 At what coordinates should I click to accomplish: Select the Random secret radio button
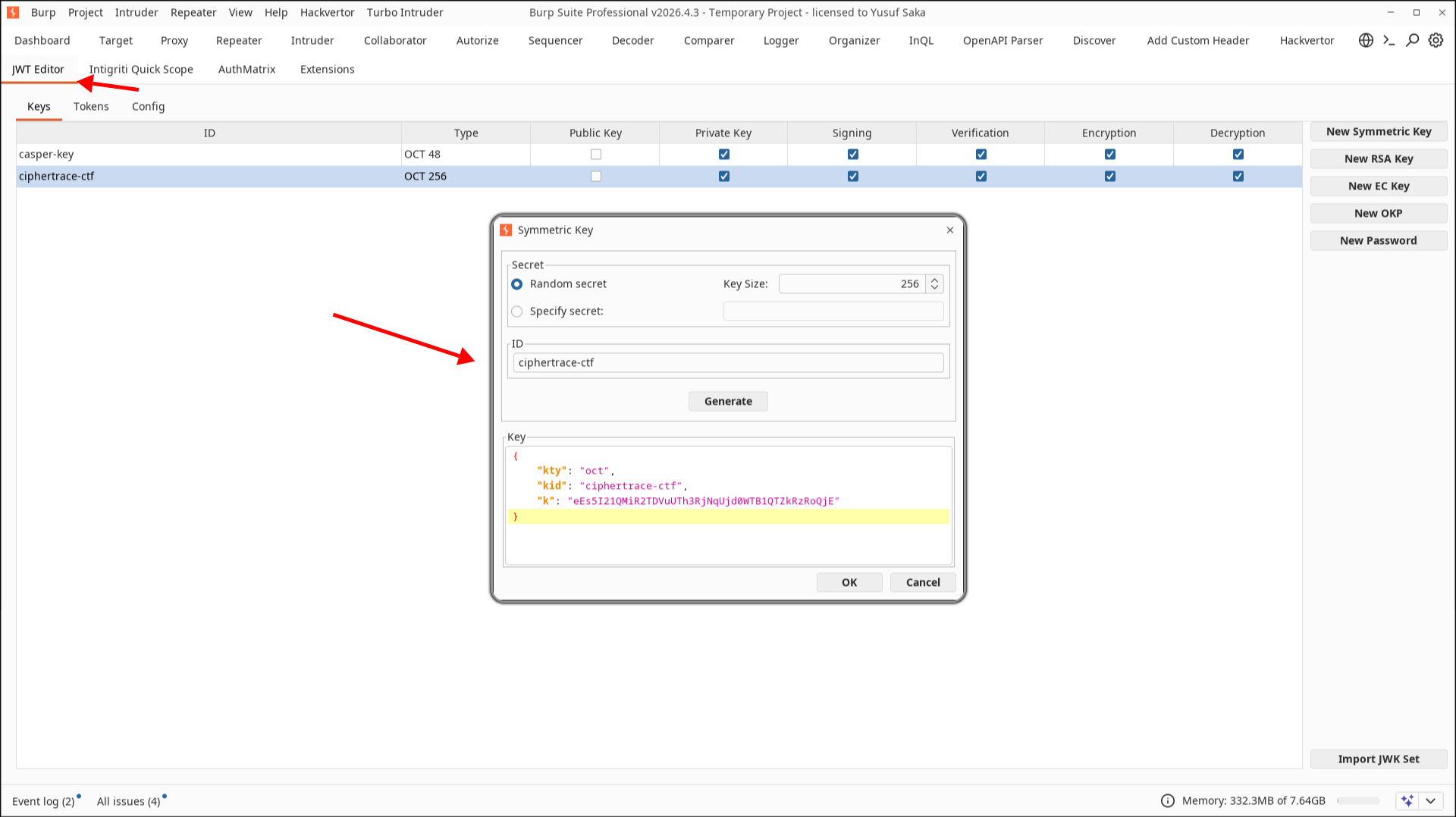[517, 284]
